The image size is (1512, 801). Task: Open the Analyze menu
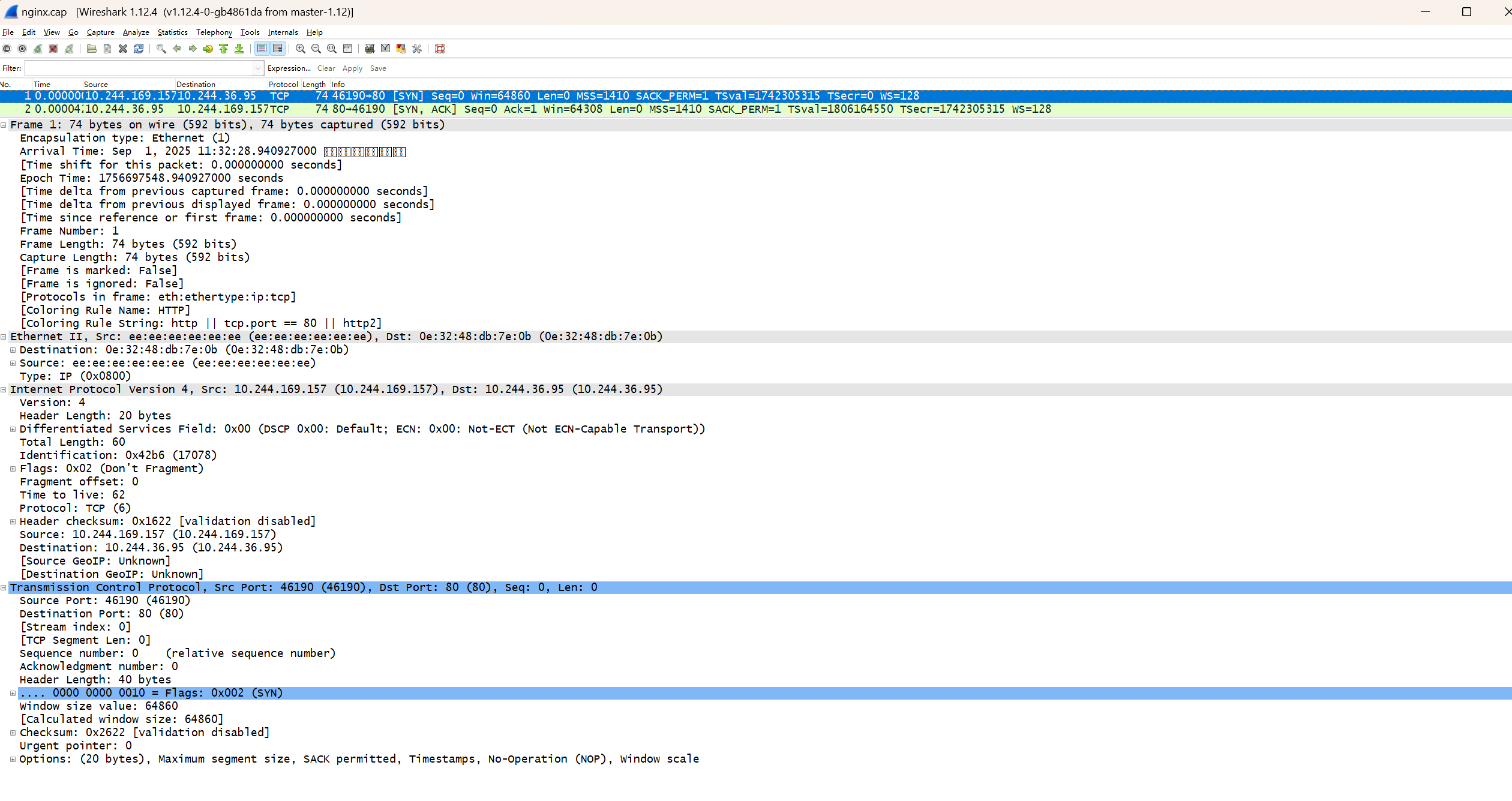pos(136,32)
